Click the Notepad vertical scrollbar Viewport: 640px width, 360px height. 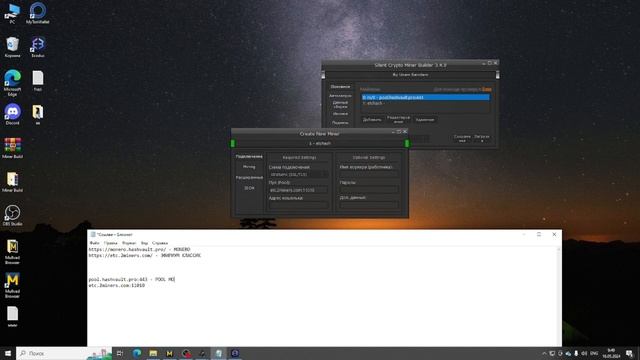click(559, 296)
